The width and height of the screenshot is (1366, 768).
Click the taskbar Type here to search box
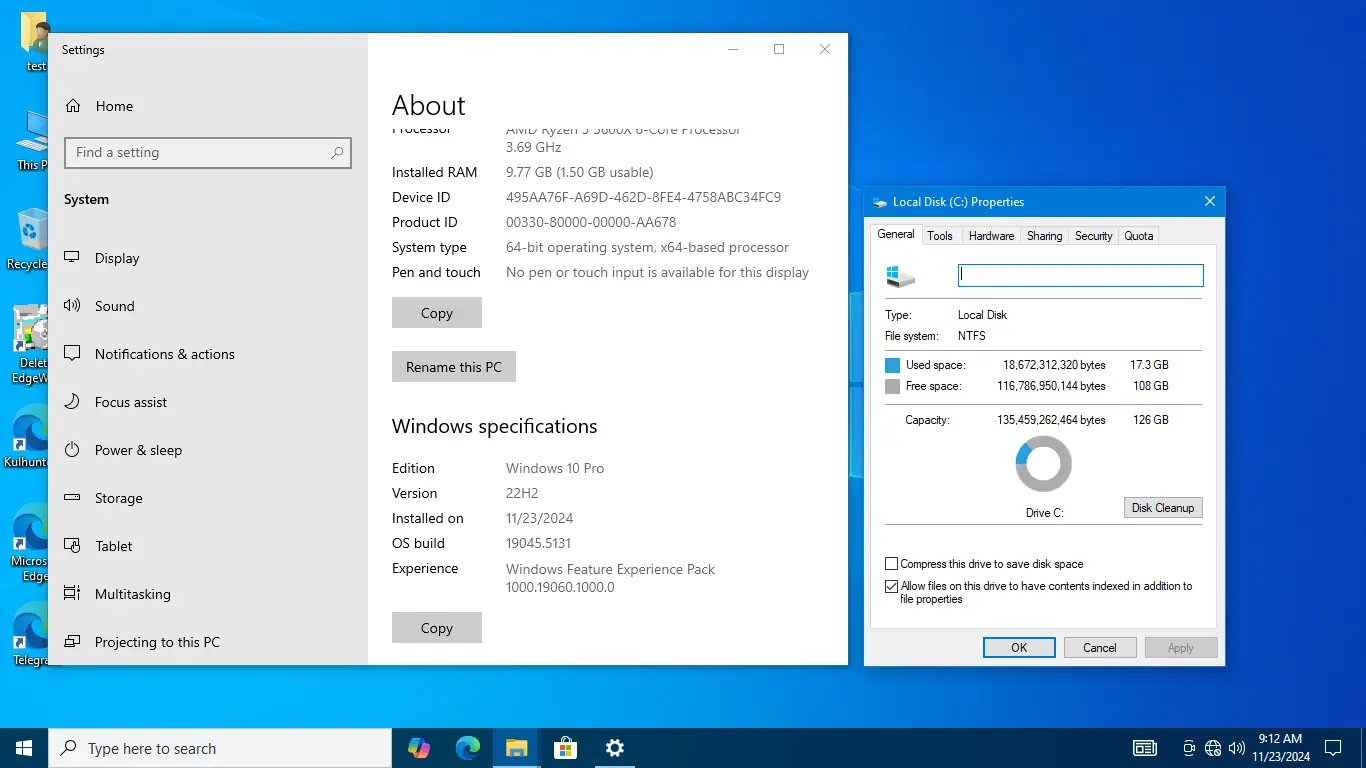click(220, 748)
